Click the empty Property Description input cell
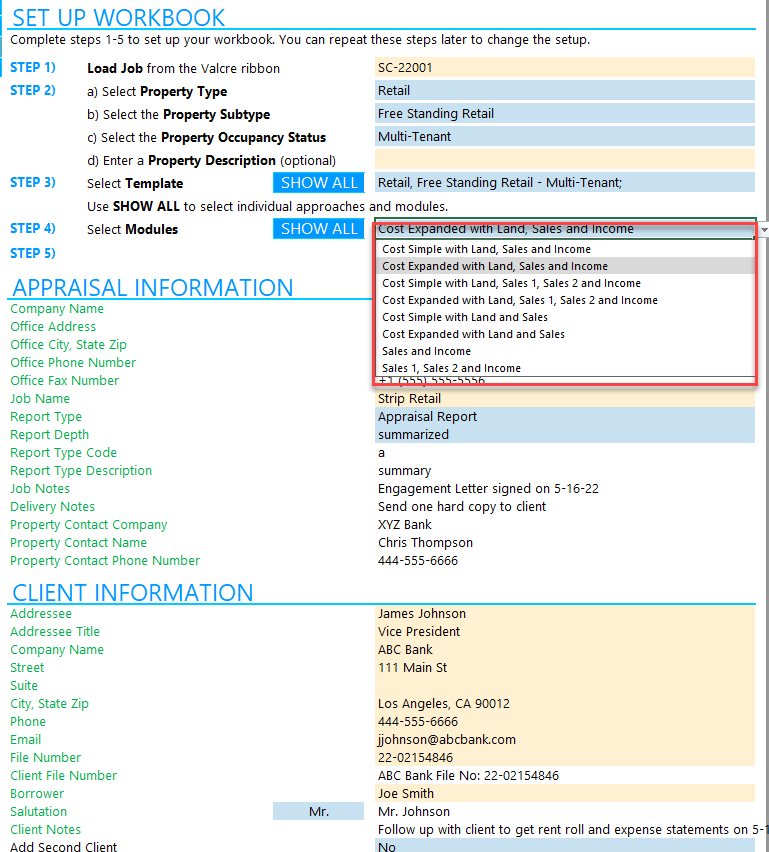This screenshot has width=769, height=852. 565,159
